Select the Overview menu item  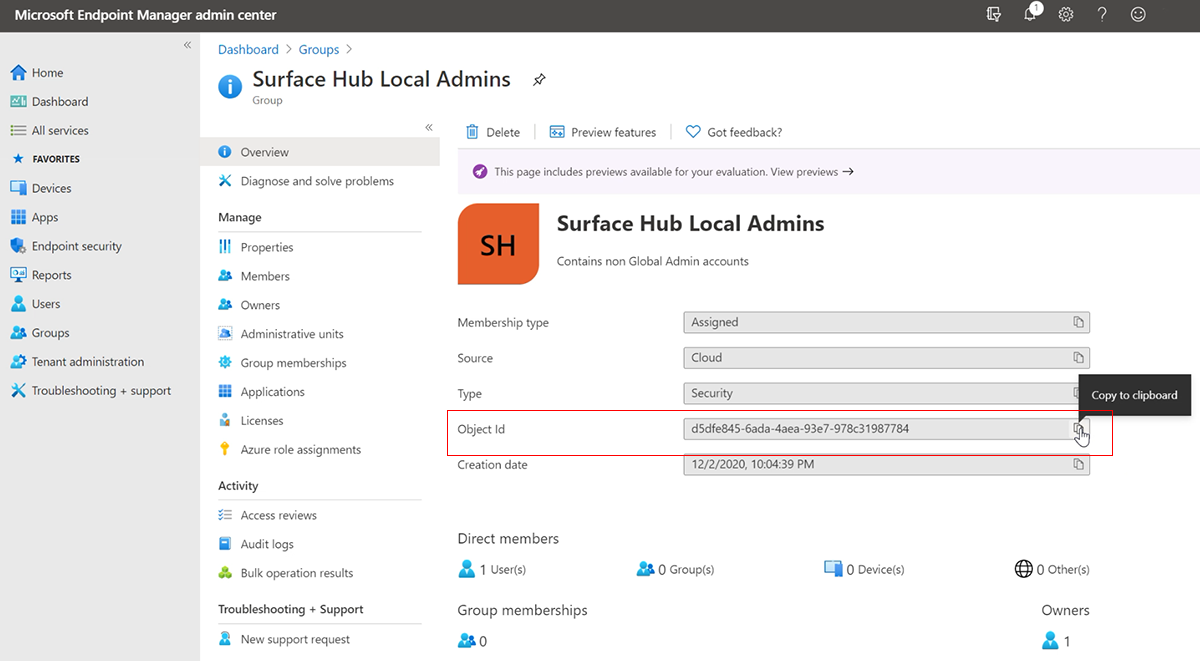coord(320,152)
